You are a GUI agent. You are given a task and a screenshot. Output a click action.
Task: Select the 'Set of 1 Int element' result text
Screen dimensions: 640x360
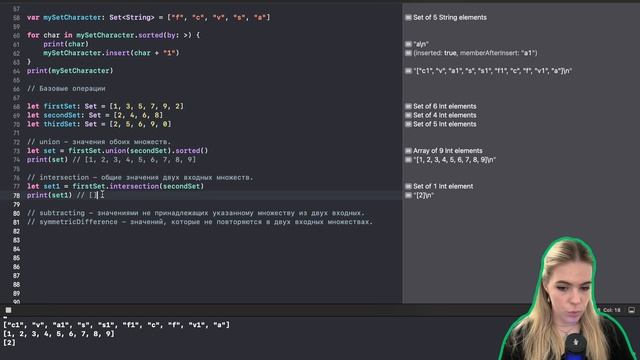tap(443, 187)
